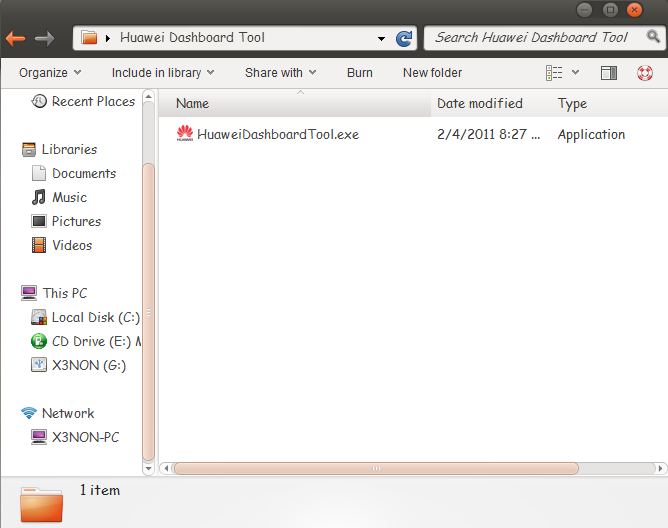Click the navigation pane vertical scrollbar thumb
The image size is (668, 528).
point(148,312)
